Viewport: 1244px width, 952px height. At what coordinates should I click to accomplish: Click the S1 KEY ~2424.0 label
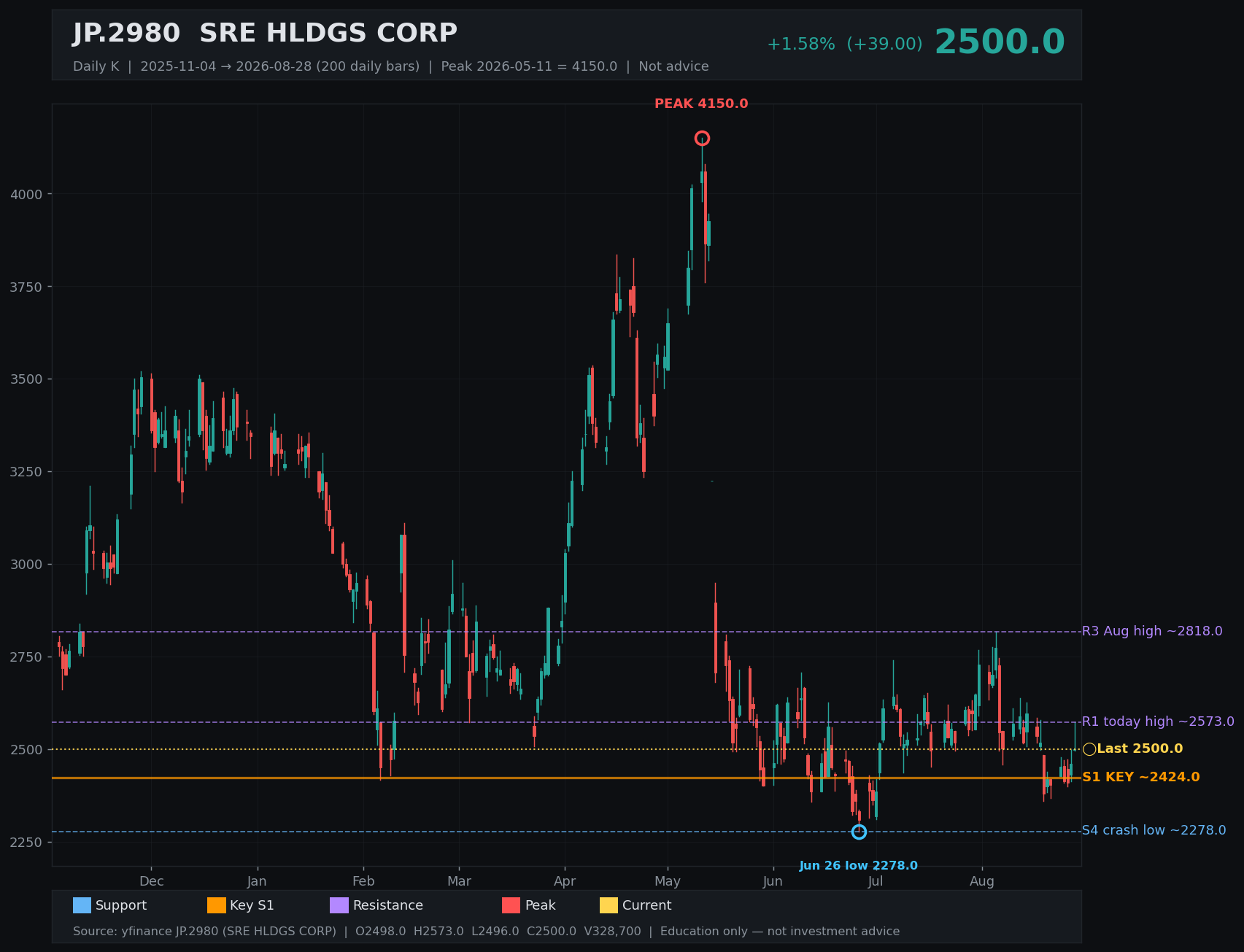coord(1140,778)
